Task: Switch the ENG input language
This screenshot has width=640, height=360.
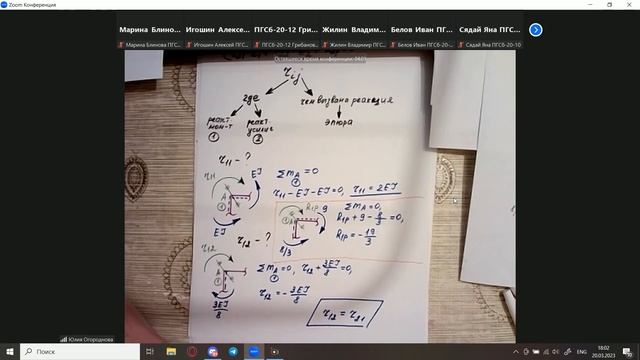Action: coord(582,351)
